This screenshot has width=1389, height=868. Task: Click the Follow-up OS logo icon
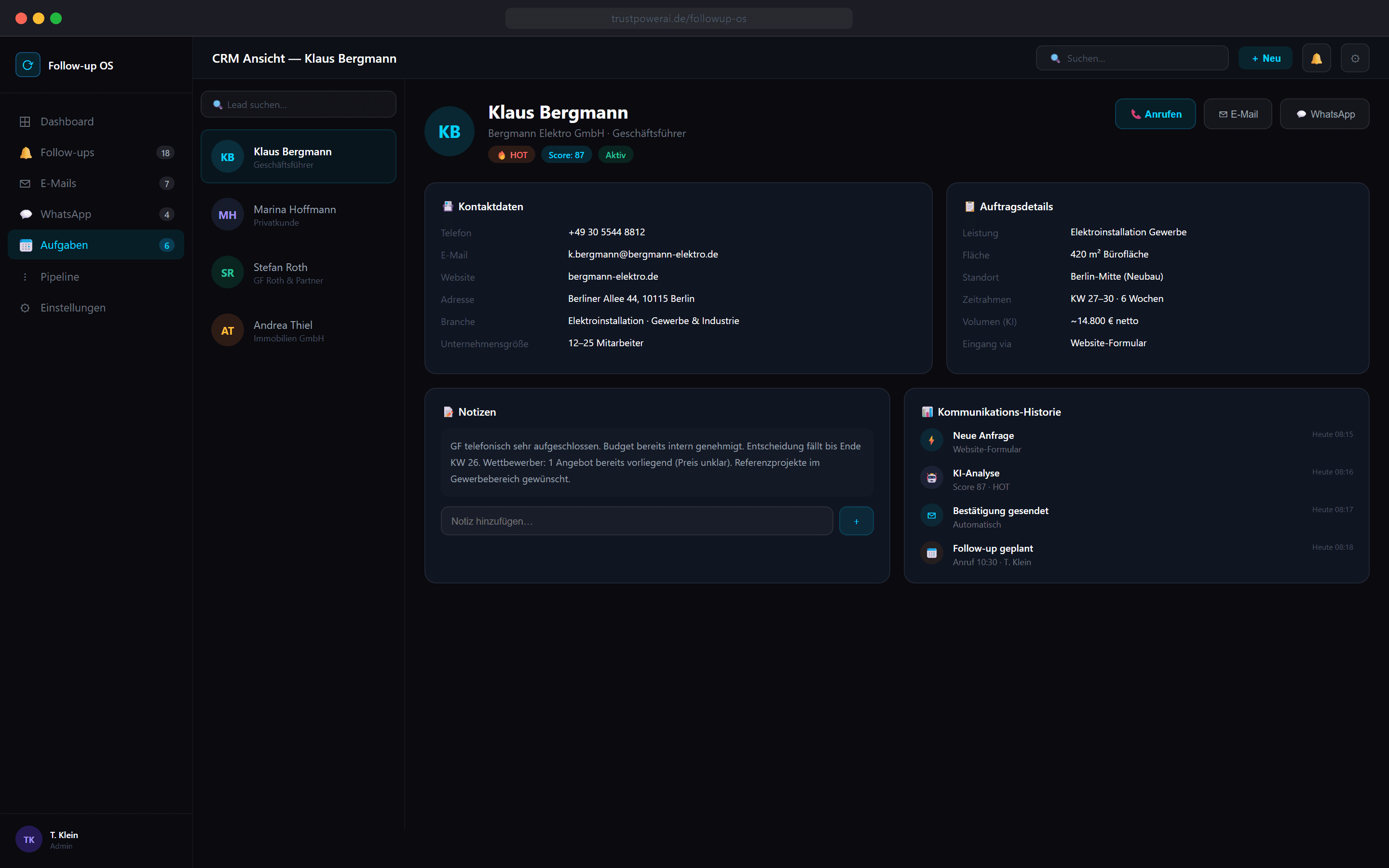(27, 65)
